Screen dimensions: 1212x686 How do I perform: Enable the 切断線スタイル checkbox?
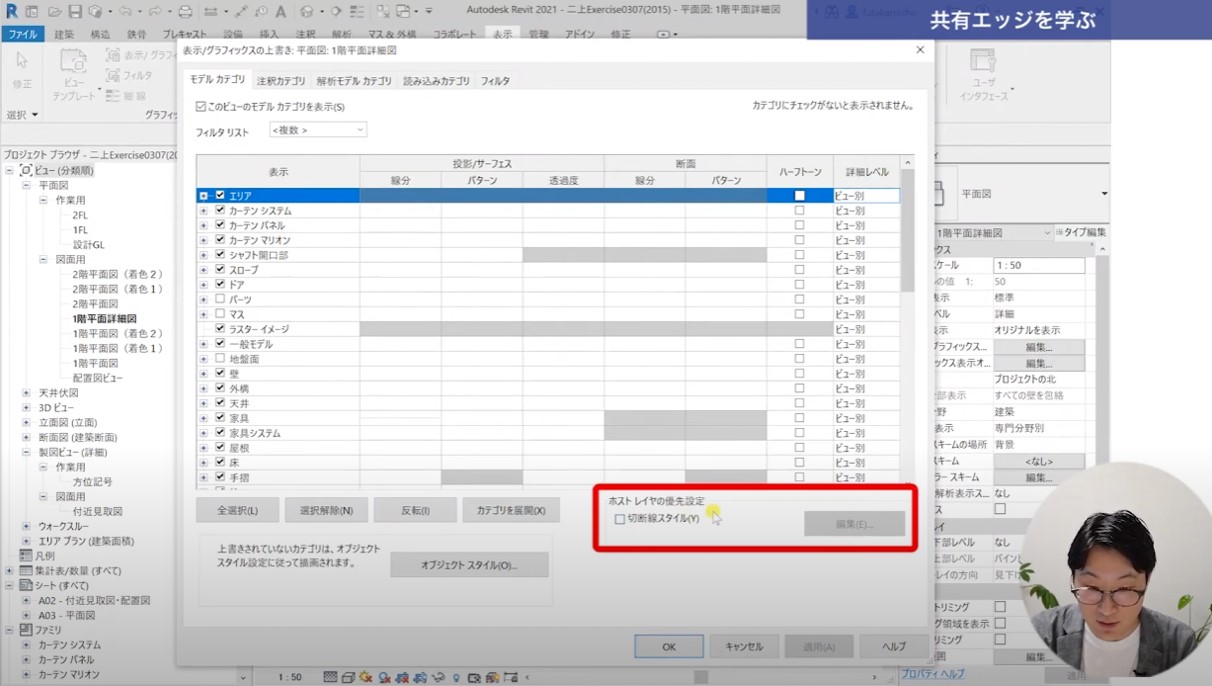pos(620,519)
